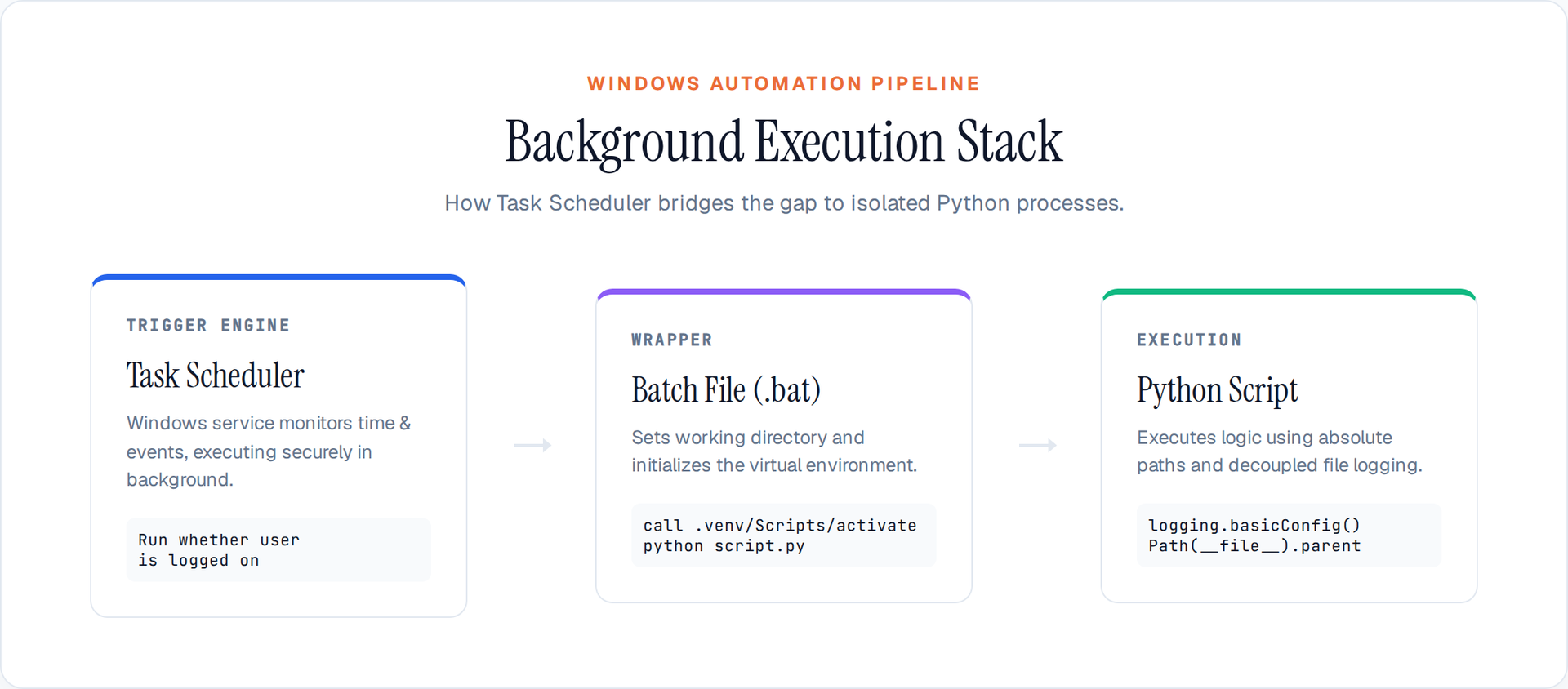Click the 'Run whether user is logged on' code block
Screen dimensions: 1568x689
click(x=278, y=549)
